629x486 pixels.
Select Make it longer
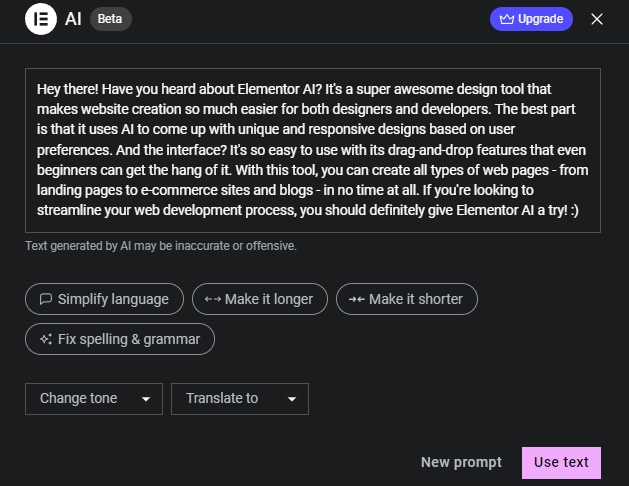click(259, 299)
